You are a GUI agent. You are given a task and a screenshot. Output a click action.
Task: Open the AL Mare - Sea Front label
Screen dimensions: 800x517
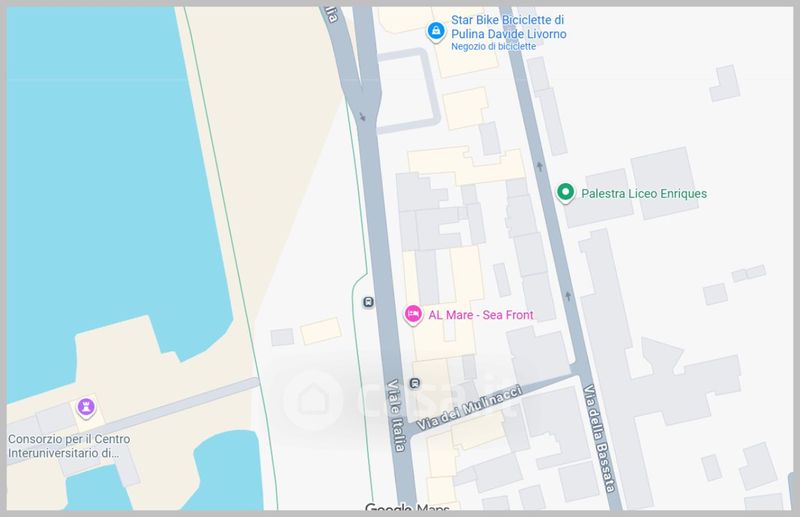481,315
